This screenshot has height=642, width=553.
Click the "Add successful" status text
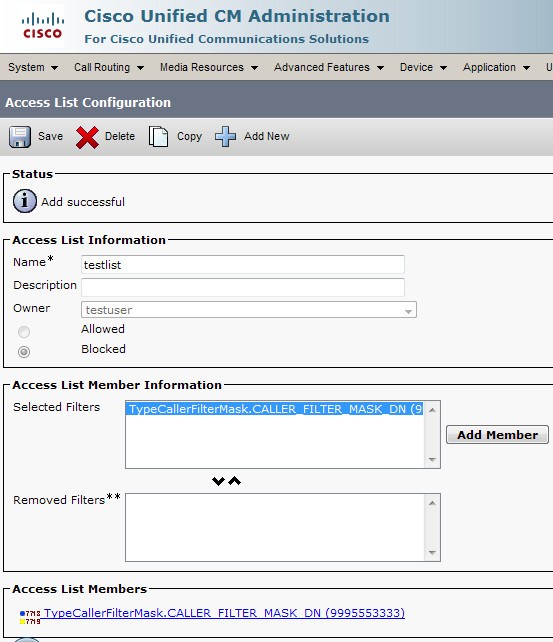[x=83, y=202]
